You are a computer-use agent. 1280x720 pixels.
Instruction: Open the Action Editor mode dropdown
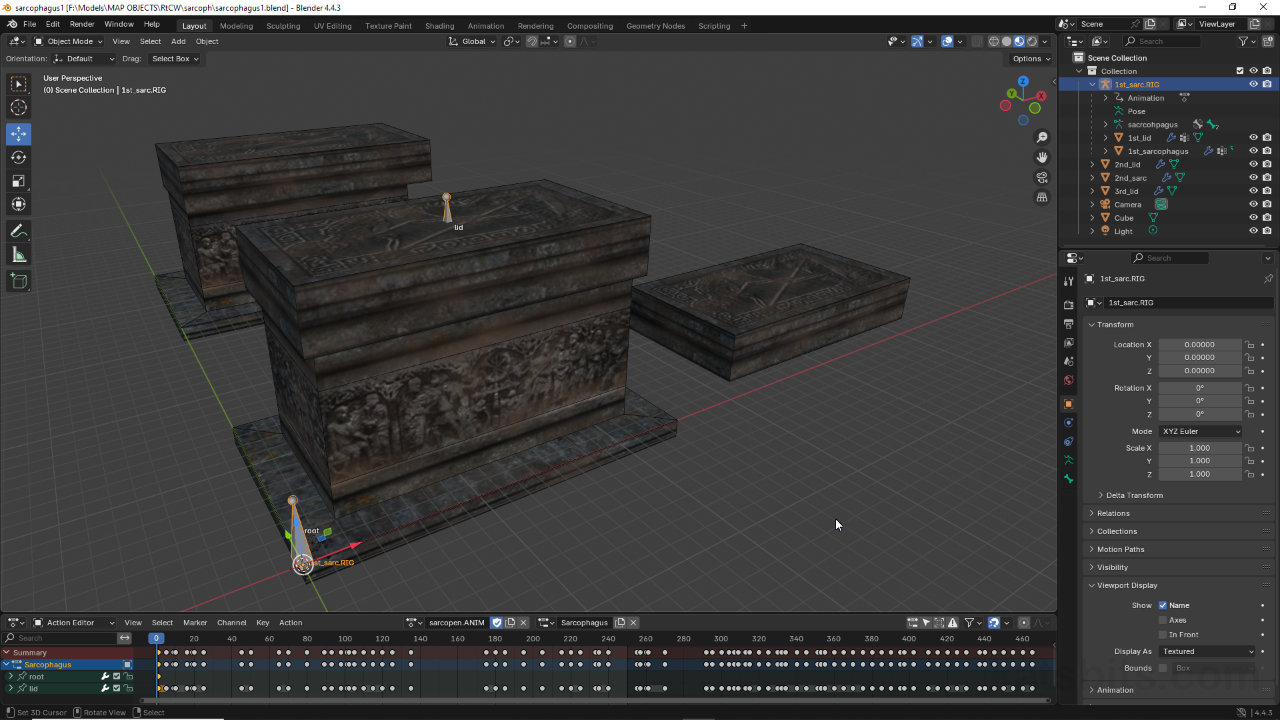(75, 622)
